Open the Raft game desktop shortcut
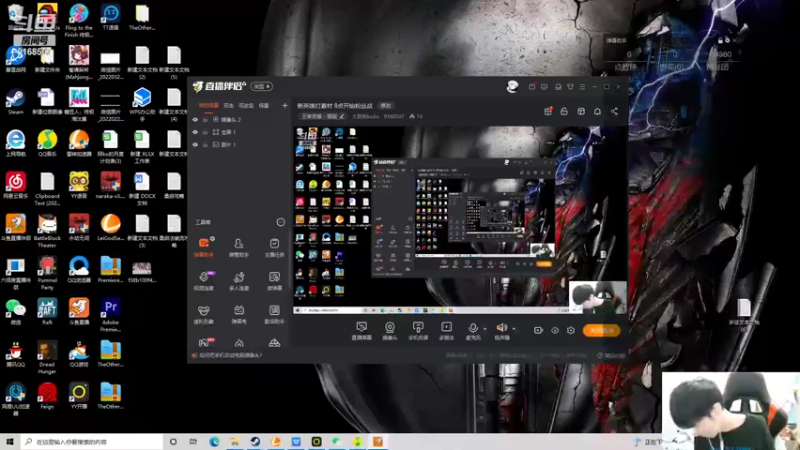The image size is (800, 450). coord(47,311)
